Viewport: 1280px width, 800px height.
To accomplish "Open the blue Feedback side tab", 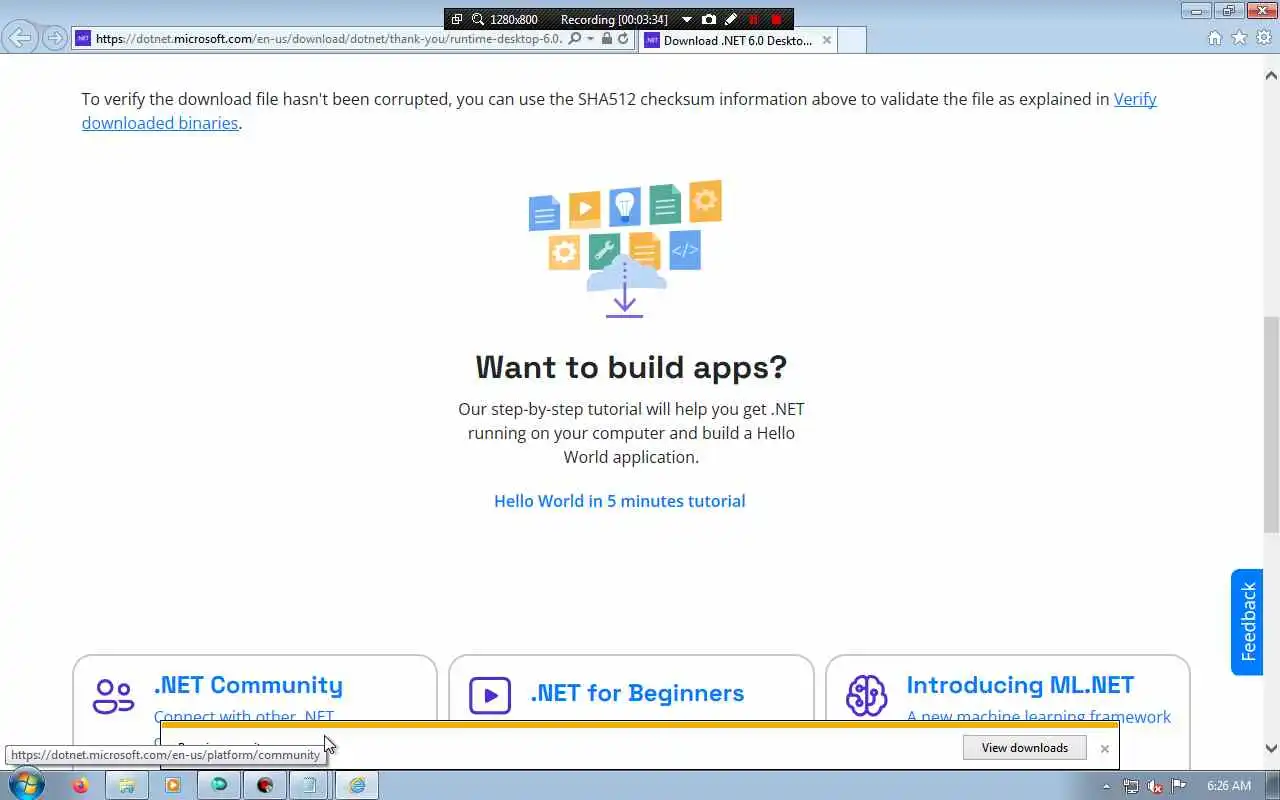I will coord(1247,622).
